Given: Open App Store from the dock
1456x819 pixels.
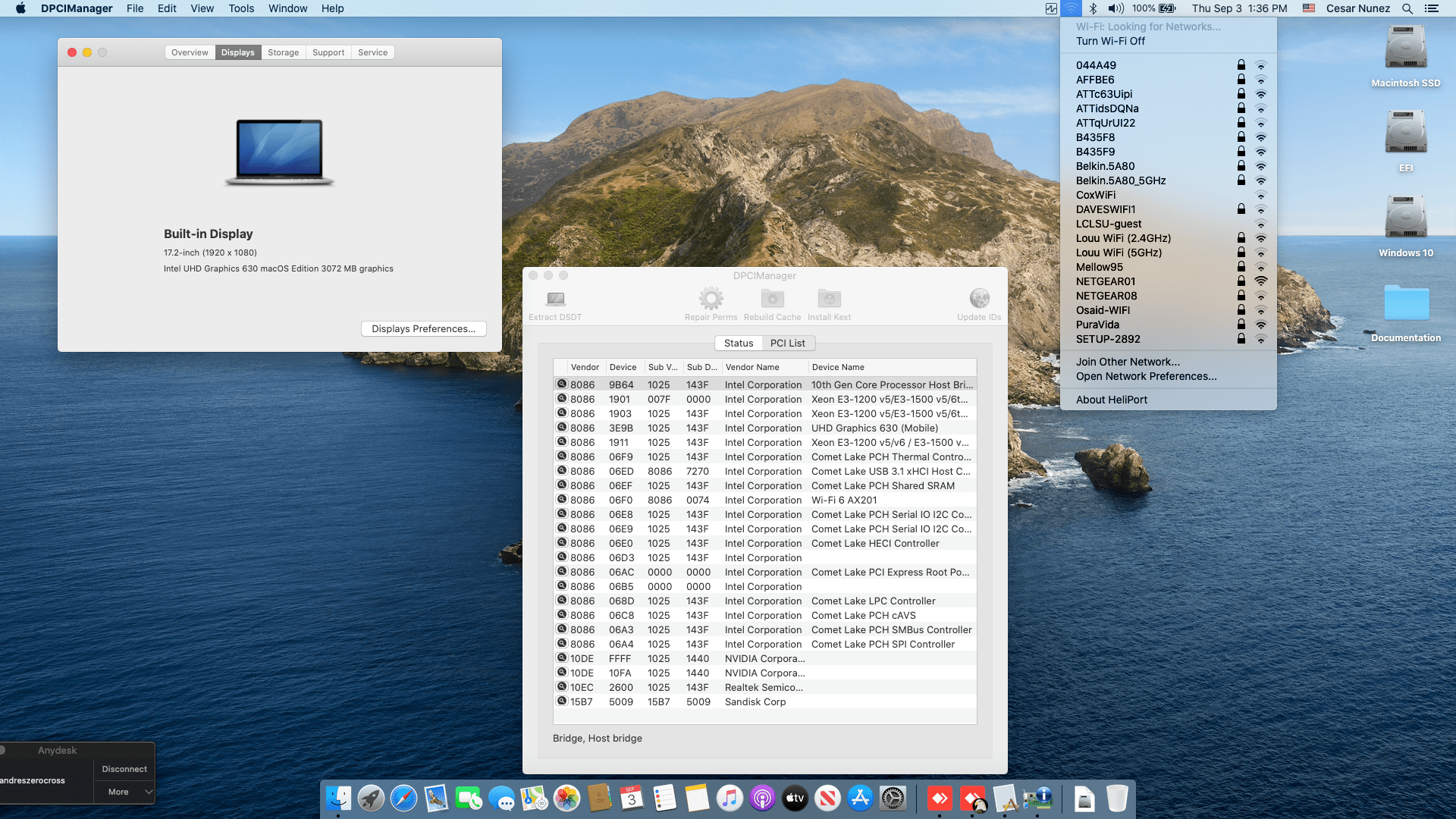Looking at the screenshot, I should coord(860,798).
